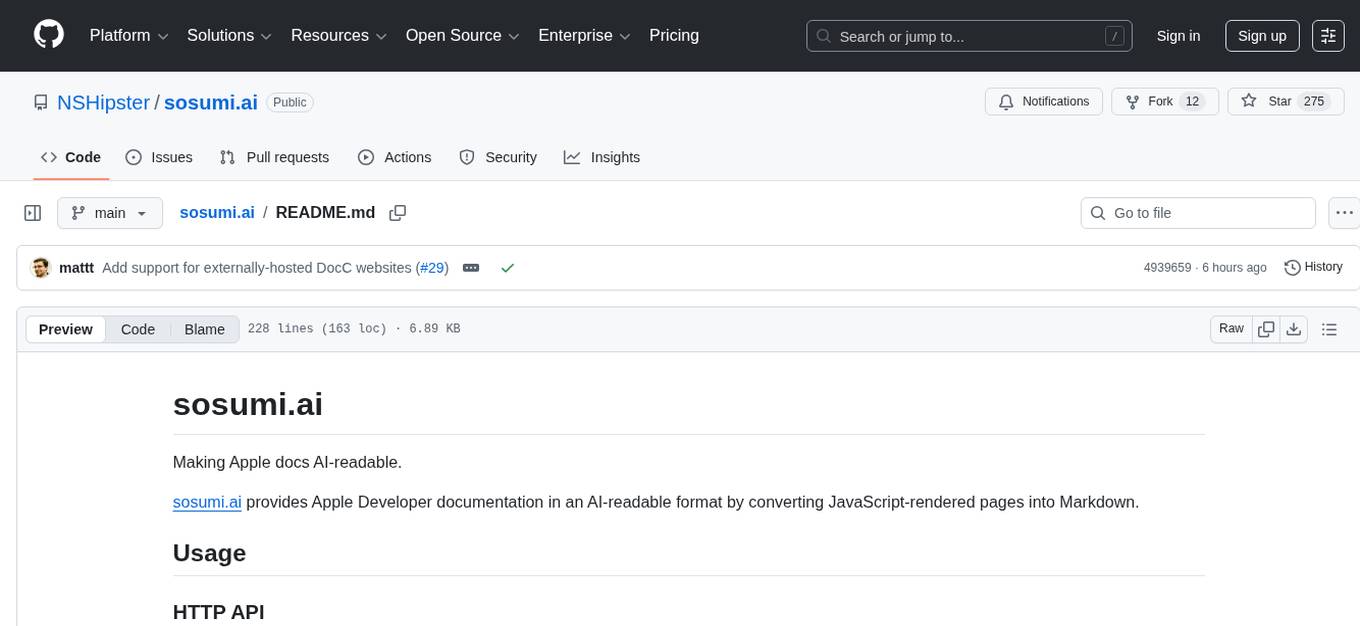Screen dimensions: 1360x626
Task: Show commit status check details
Action: (x=507, y=268)
